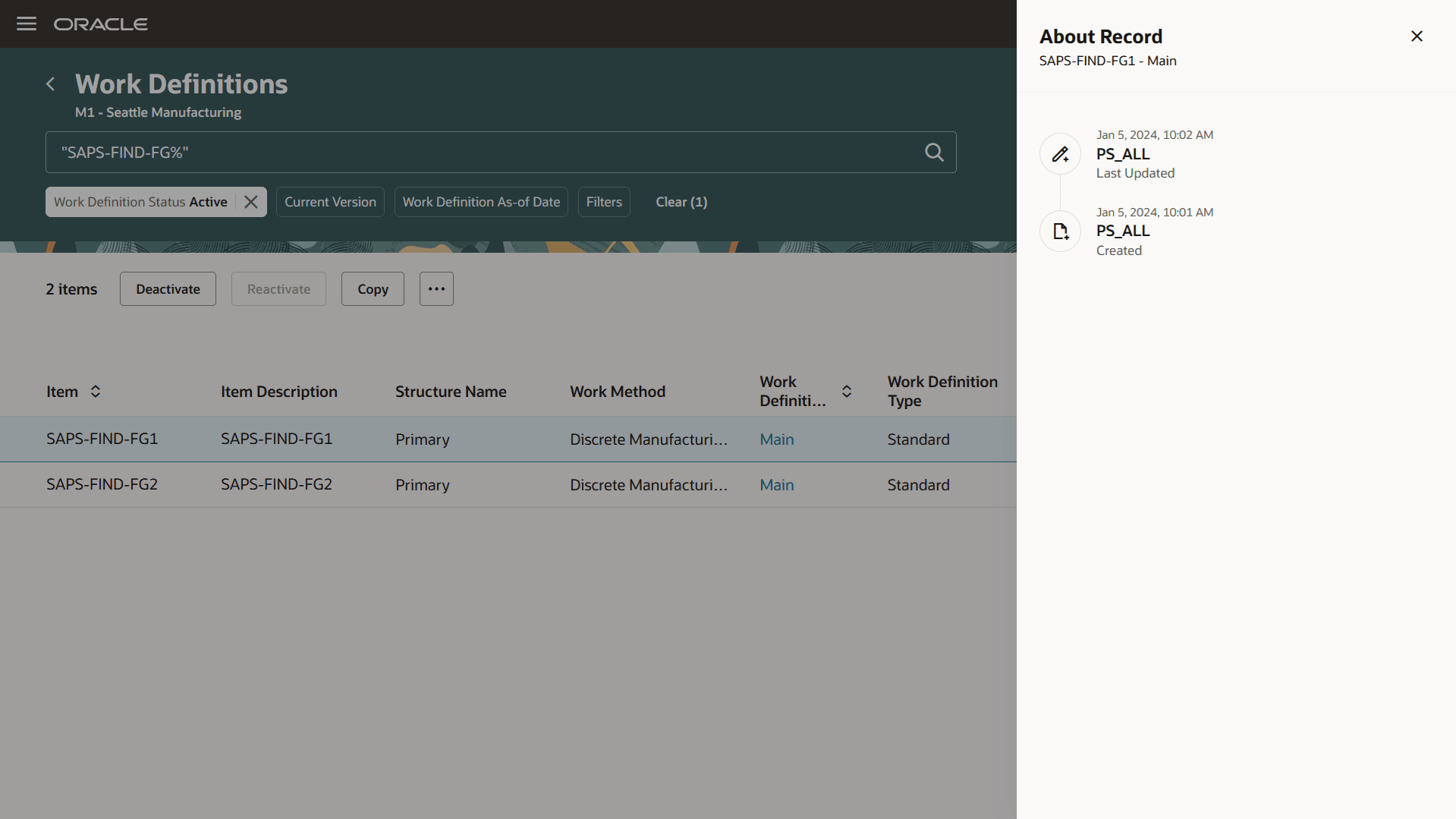This screenshot has height=819, width=1456.
Task: Open the Main link for SAPS-FIND-FG1
Action: pos(777,439)
